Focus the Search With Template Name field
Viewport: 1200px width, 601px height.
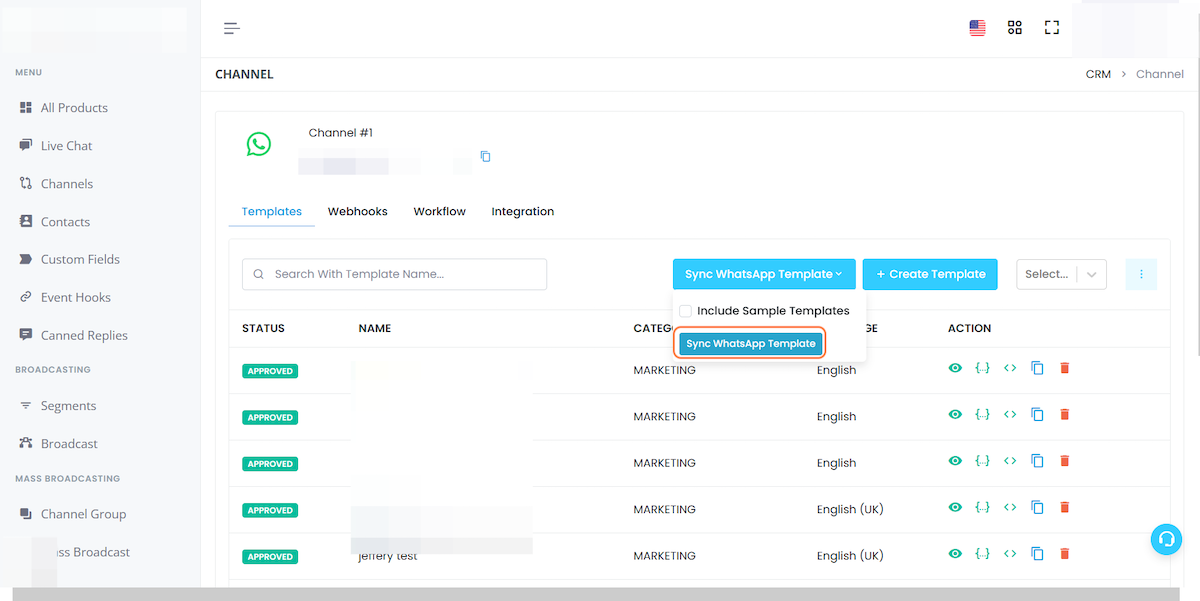(x=394, y=274)
